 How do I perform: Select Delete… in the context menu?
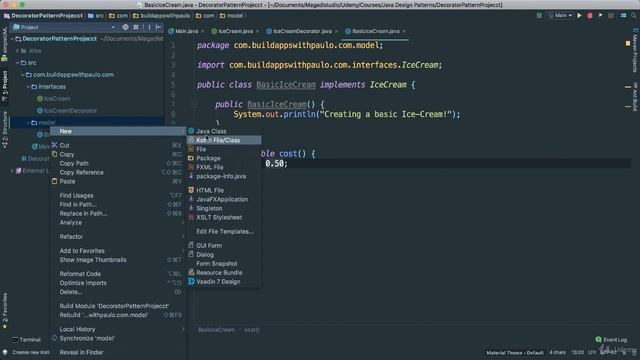(118, 292)
